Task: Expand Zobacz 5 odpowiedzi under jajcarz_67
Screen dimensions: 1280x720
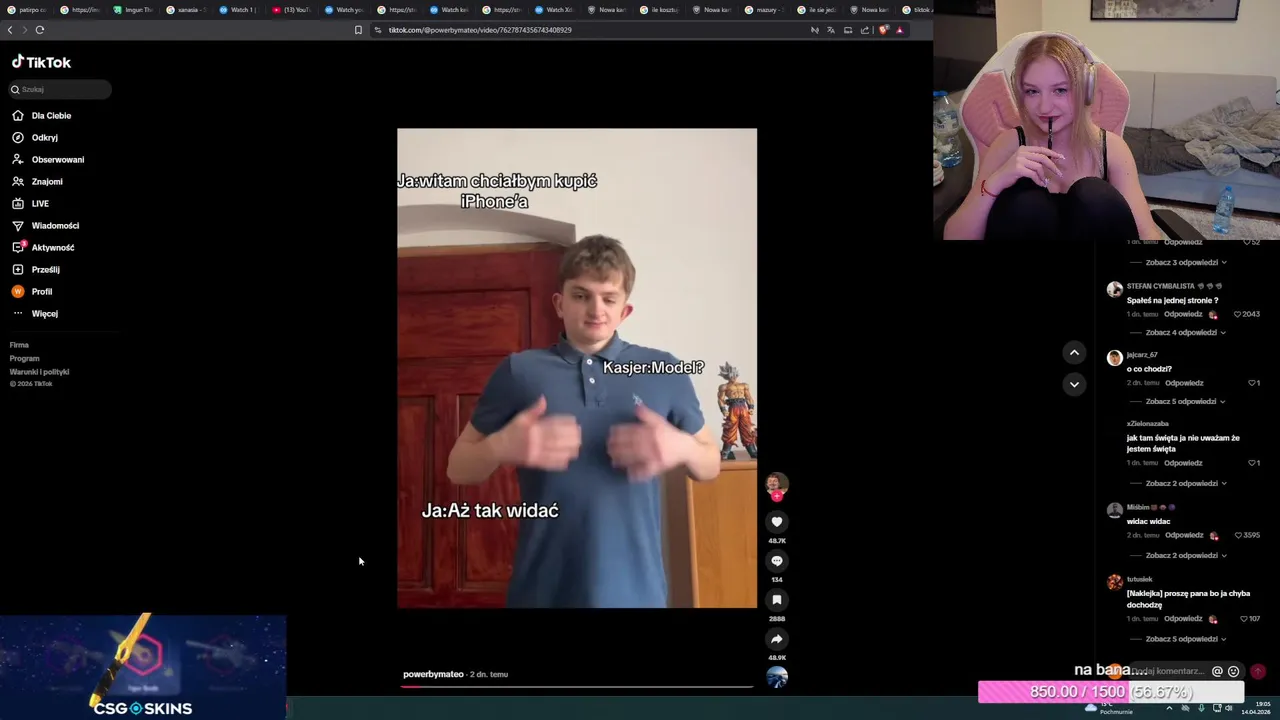Action: [x=1186, y=402]
